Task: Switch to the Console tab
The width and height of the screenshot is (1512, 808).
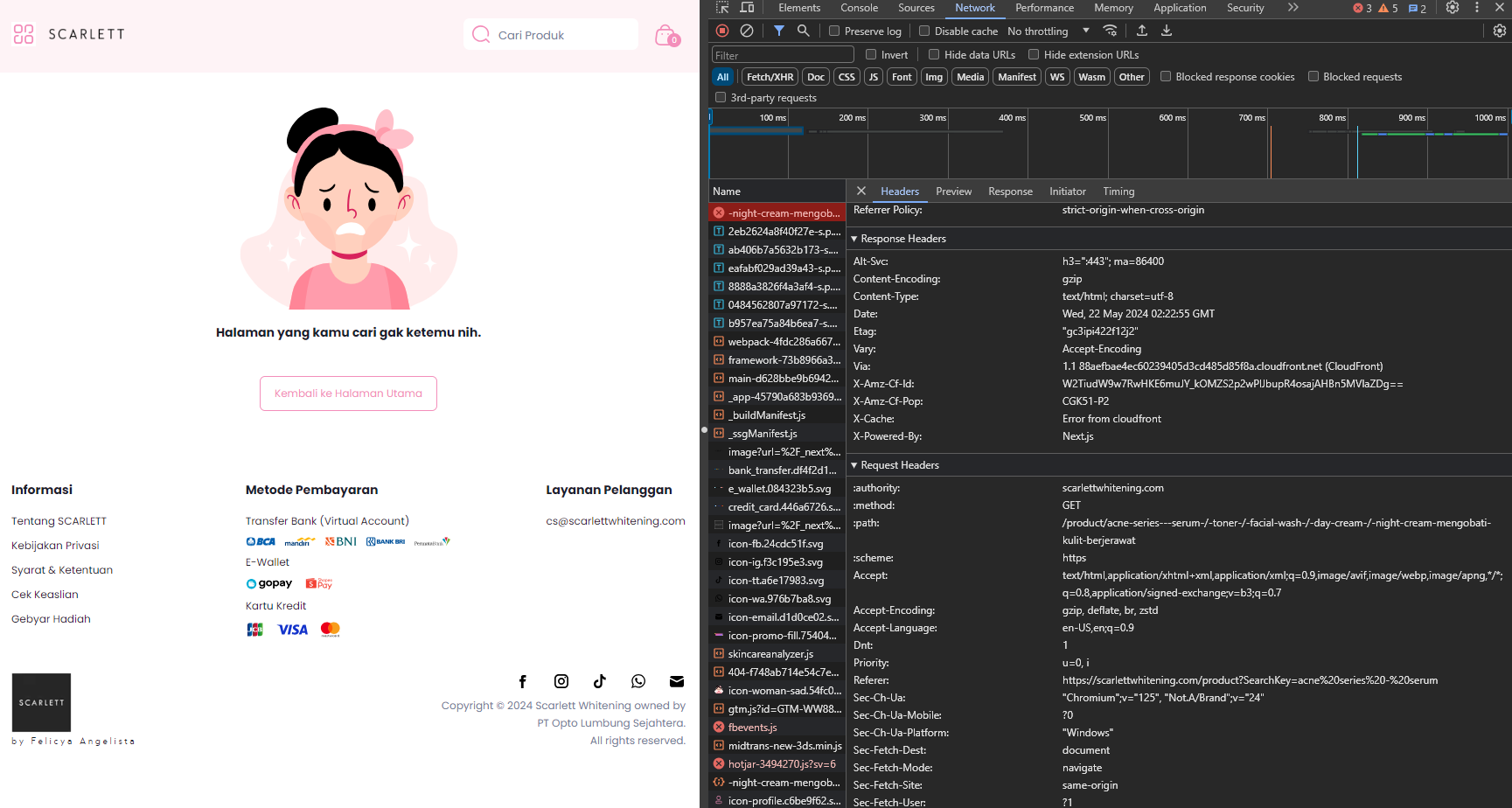Action: (x=860, y=8)
